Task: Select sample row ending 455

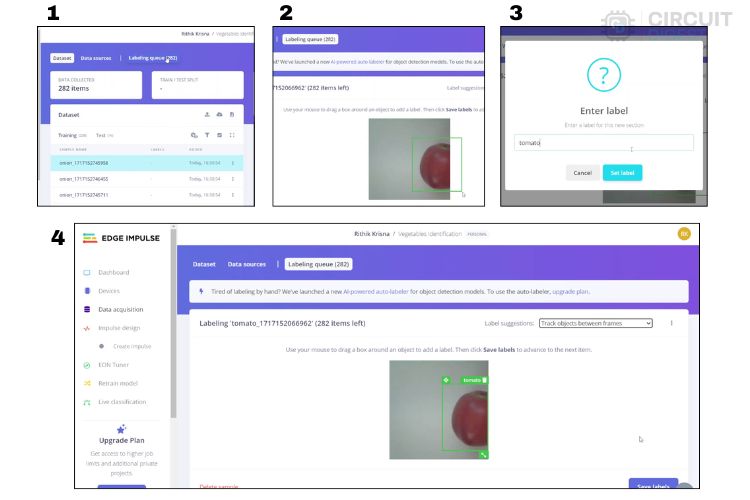Action: (147, 179)
